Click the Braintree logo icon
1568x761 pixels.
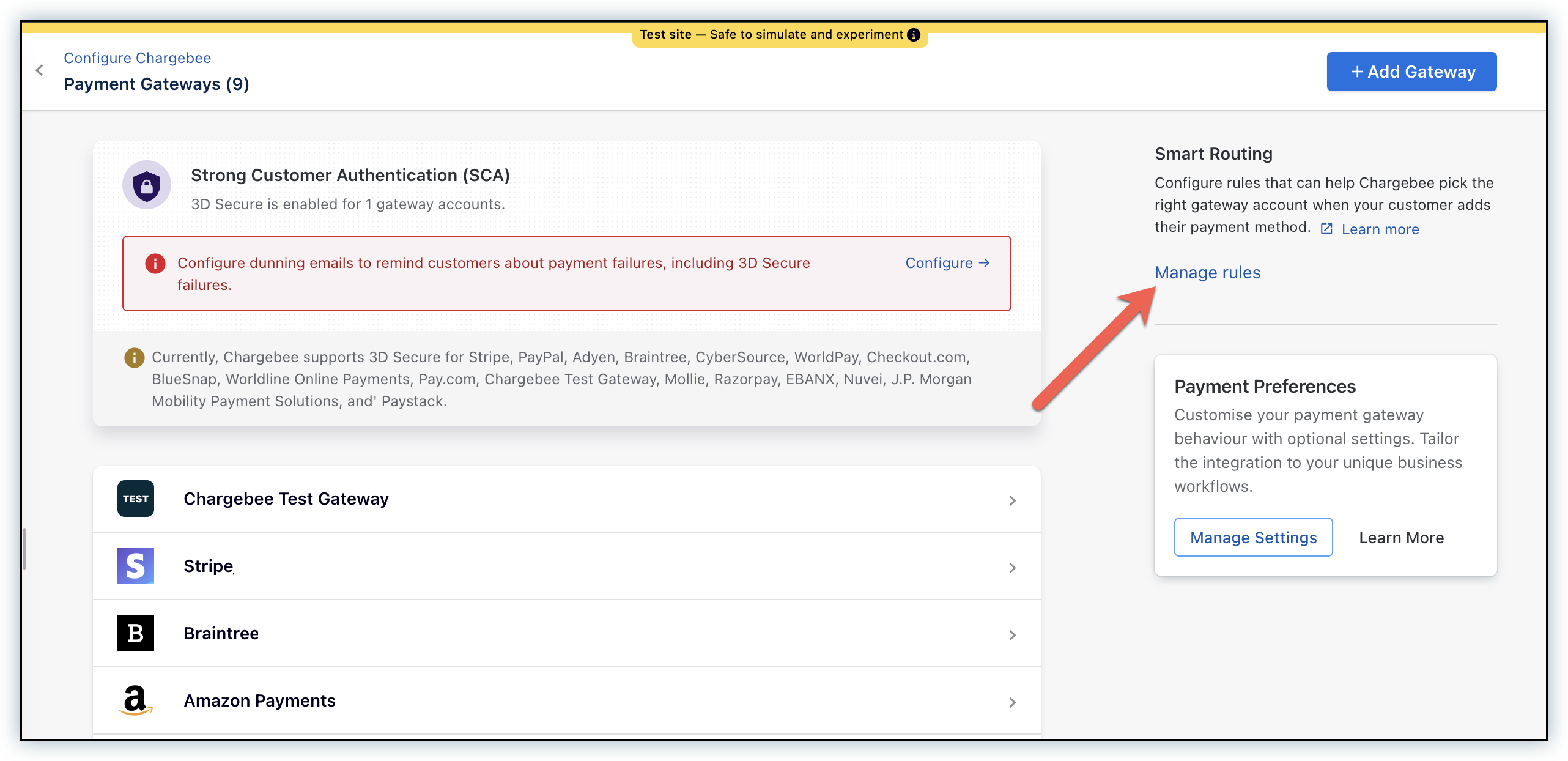[x=136, y=633]
